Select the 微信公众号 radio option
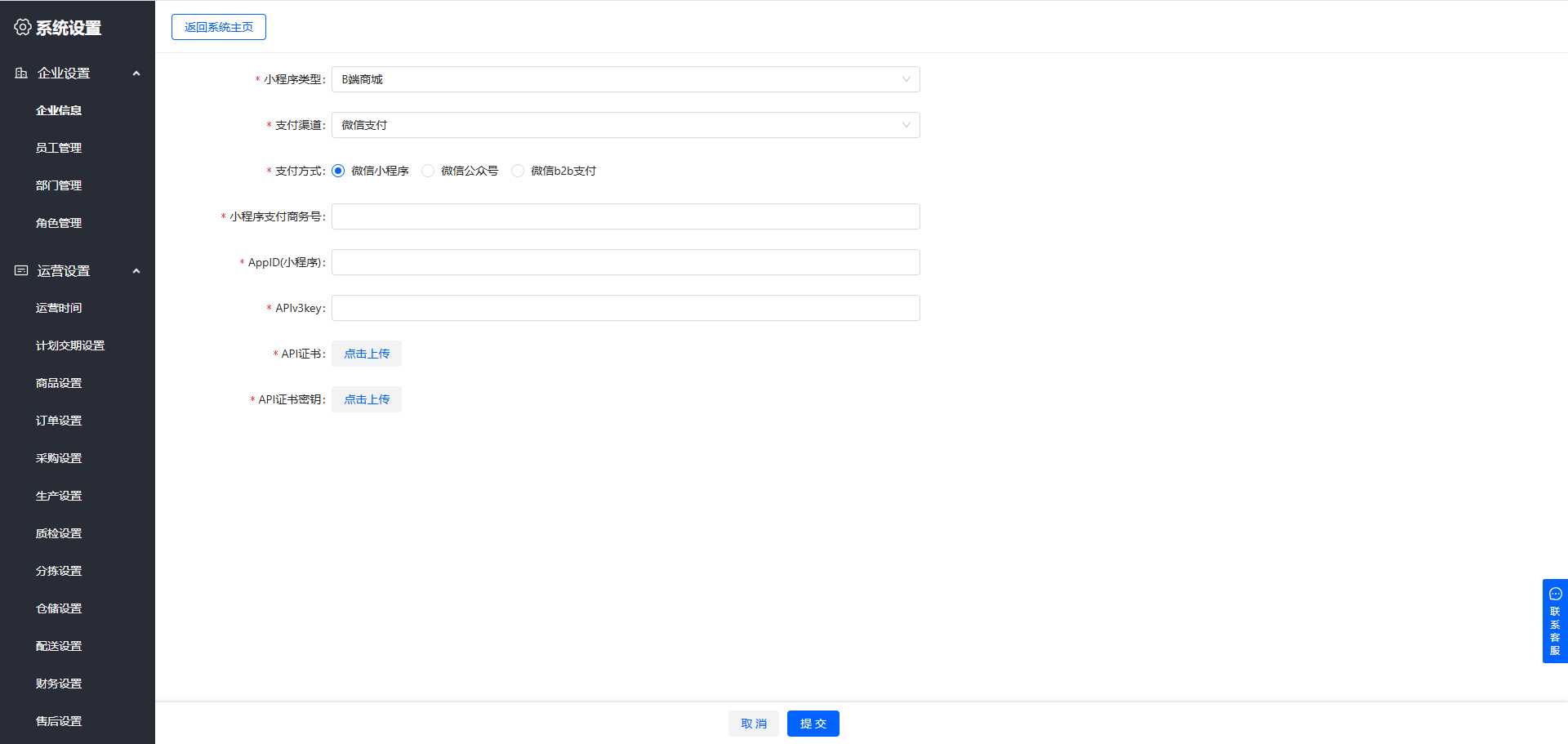Viewport: 1568px width, 744px height. (428, 171)
